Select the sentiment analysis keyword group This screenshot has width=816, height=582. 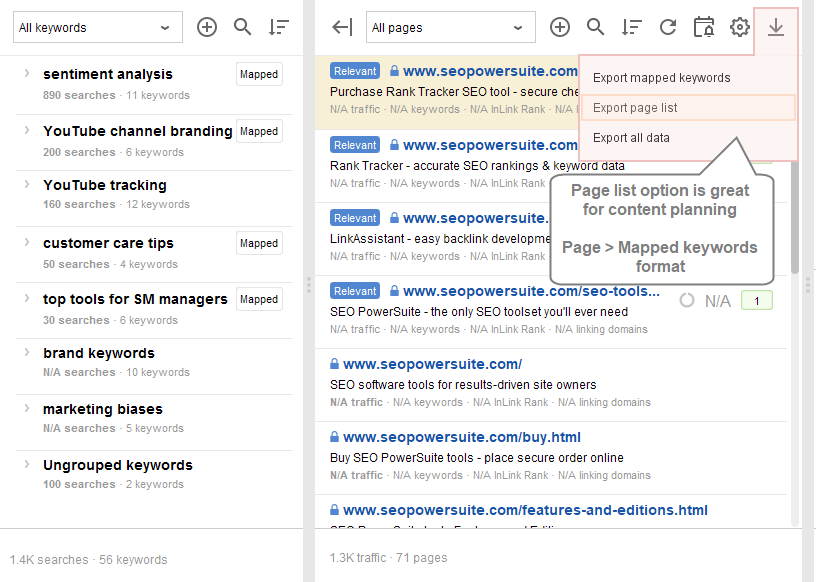pyautogui.click(x=108, y=74)
